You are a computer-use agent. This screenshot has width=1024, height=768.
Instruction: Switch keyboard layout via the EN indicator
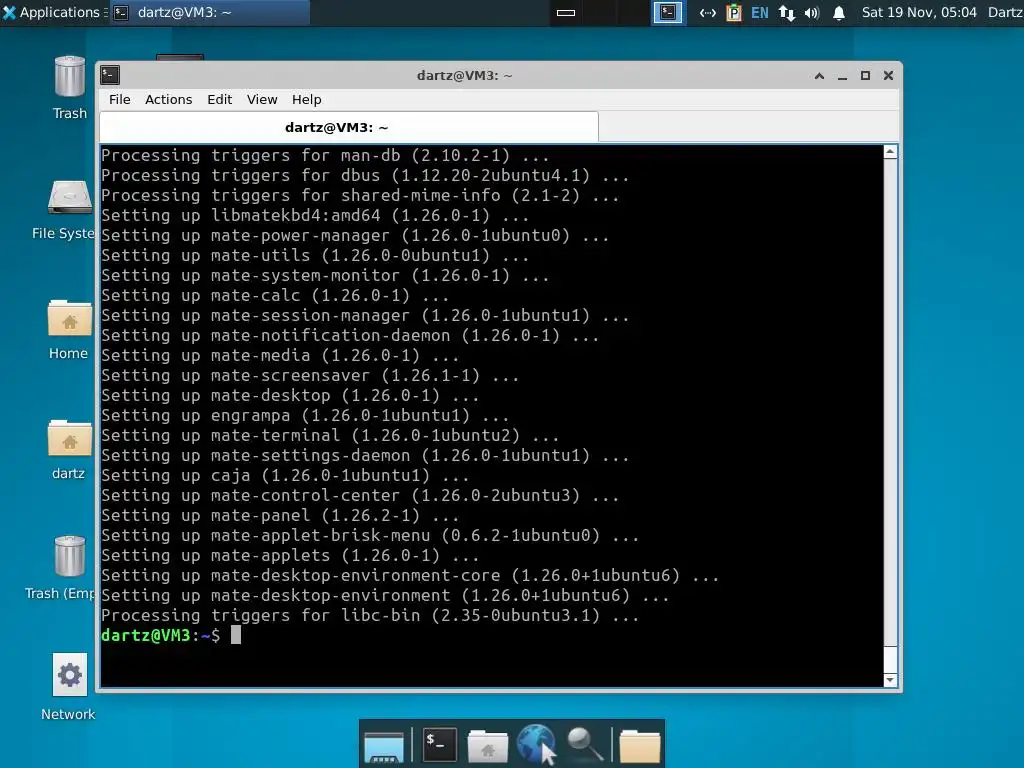(x=760, y=12)
